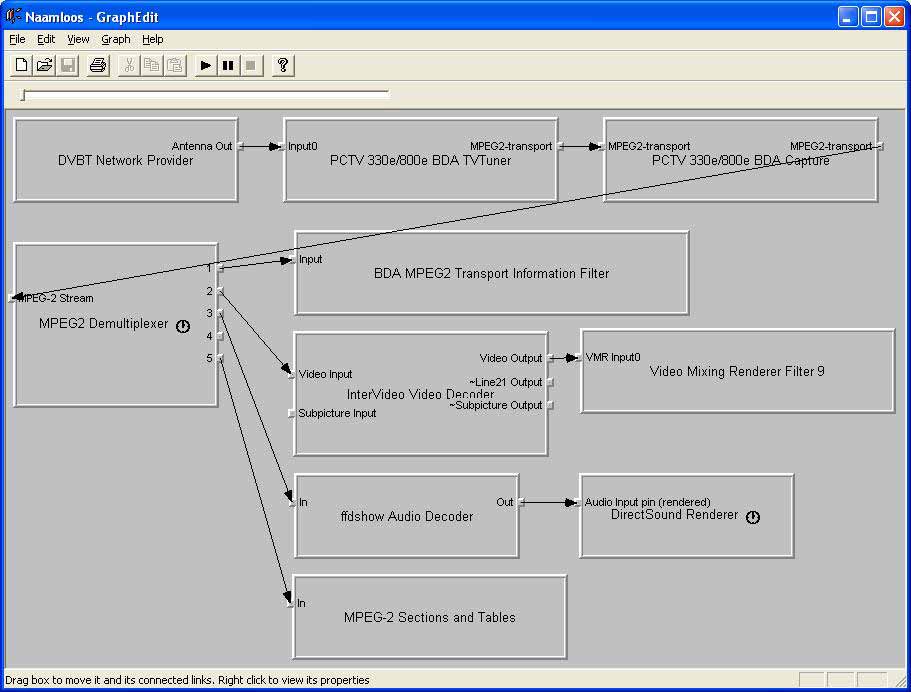Open a graph file via toolbar icon

click(45, 65)
